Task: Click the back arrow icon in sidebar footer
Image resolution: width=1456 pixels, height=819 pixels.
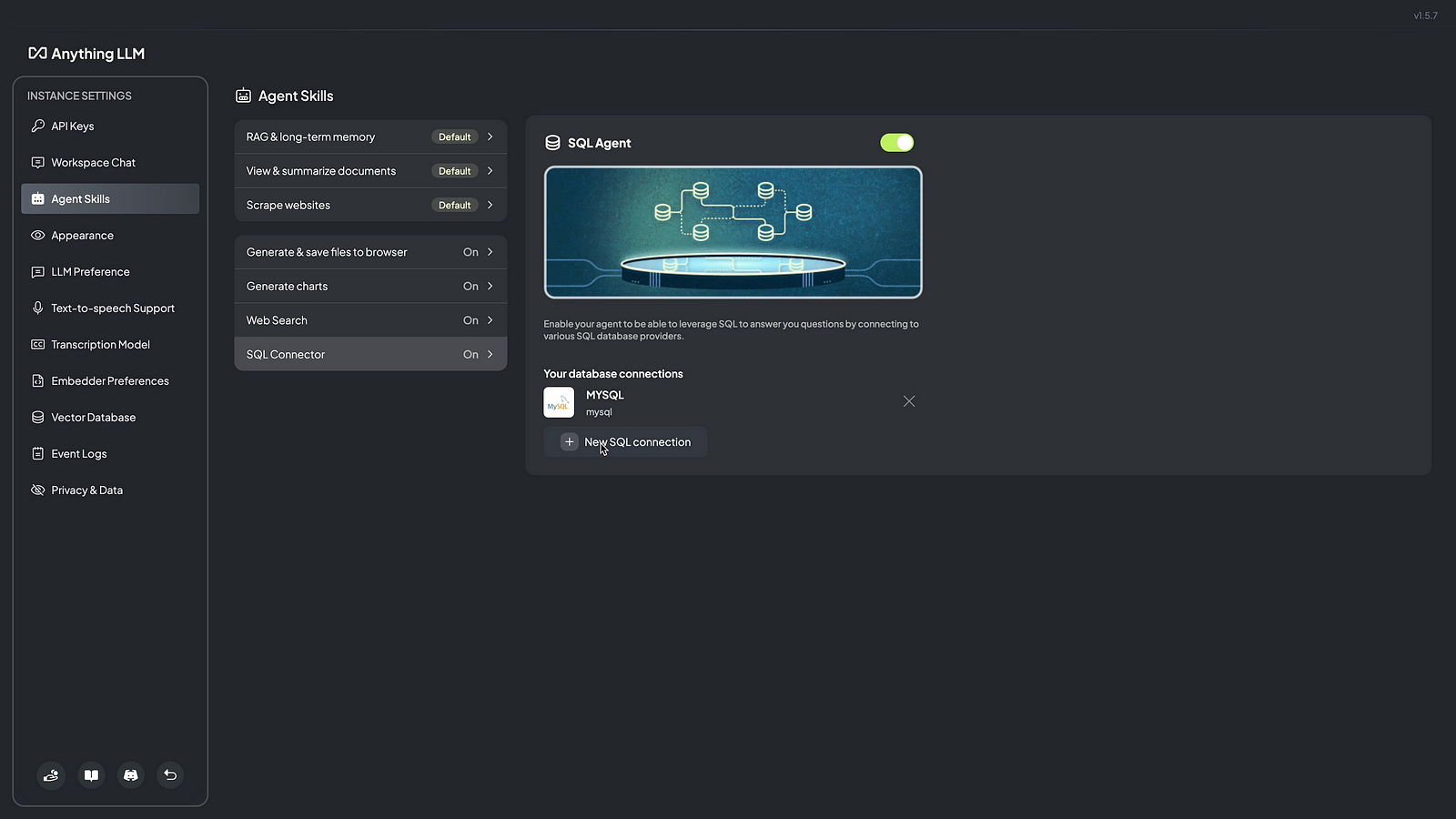Action: point(170,775)
